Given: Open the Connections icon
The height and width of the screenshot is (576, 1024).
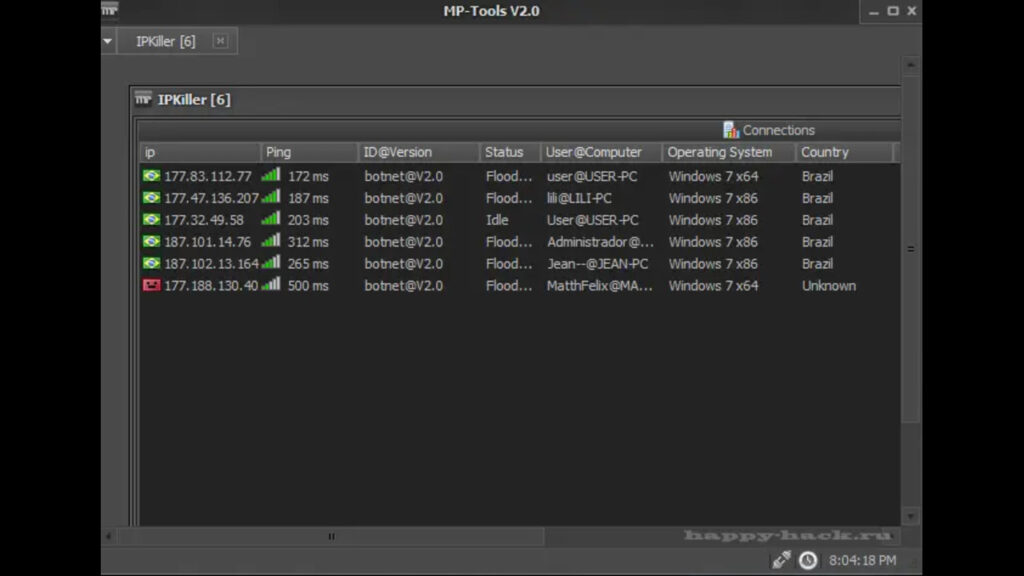Looking at the screenshot, I should tap(730, 130).
